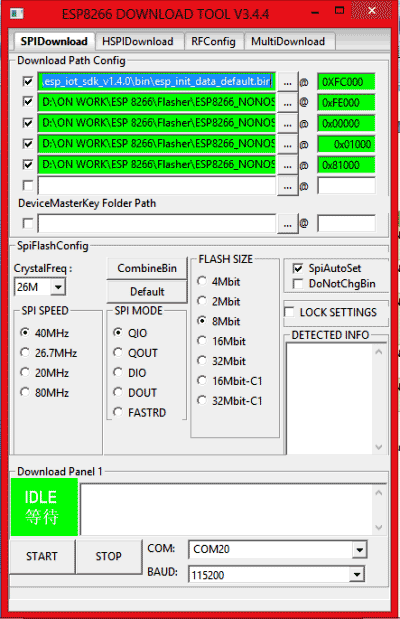This screenshot has height=619, width=400.
Task: Go to the MultiDownload tab
Action: 288,41
